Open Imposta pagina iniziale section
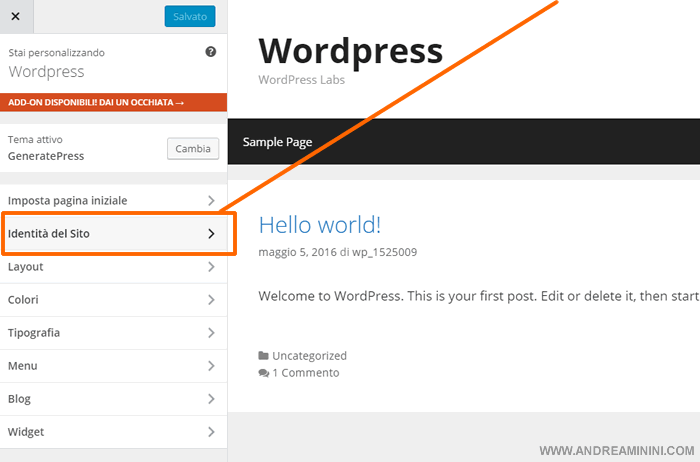This screenshot has height=462, width=700. (x=113, y=200)
